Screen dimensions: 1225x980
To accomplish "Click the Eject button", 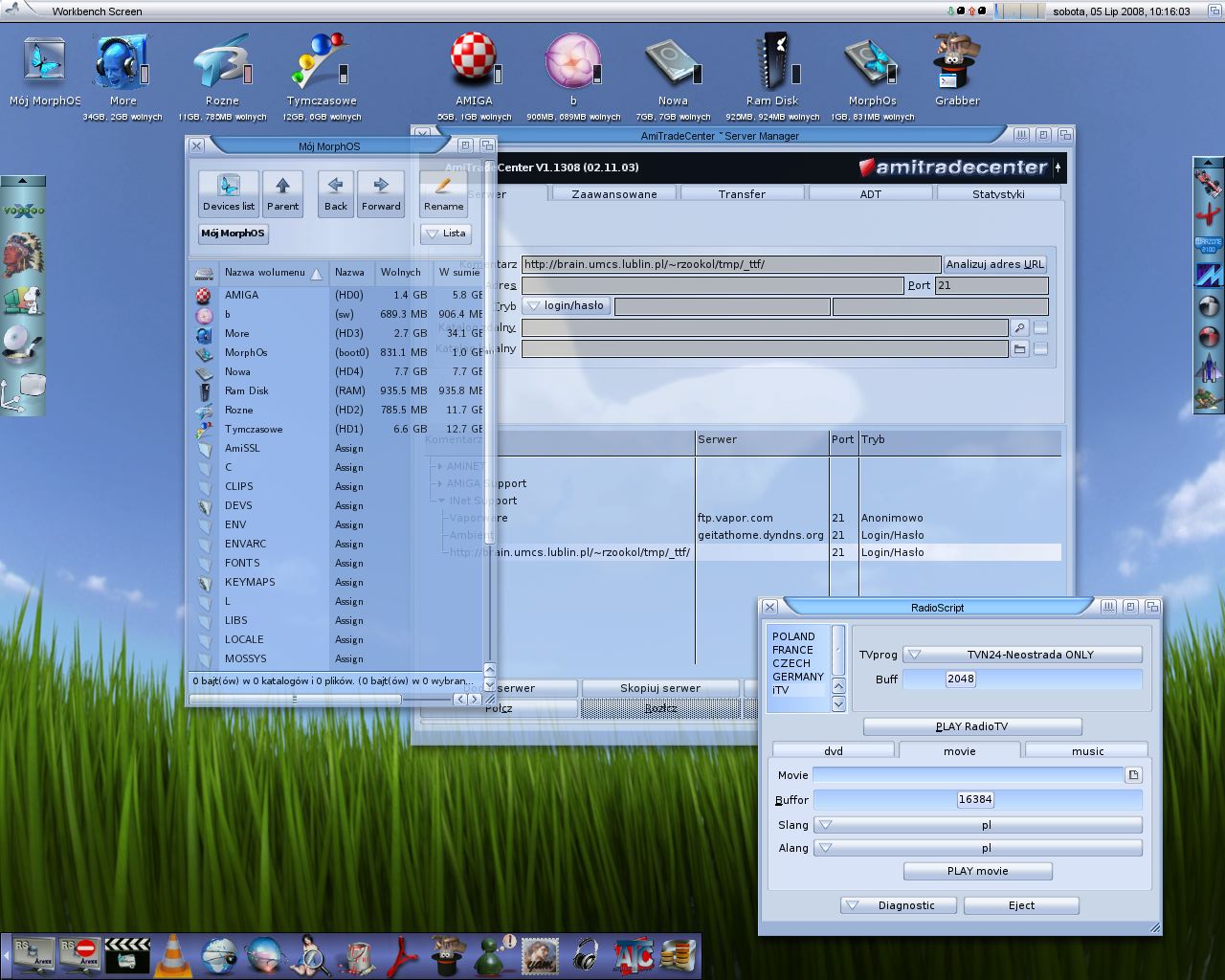I will pos(1021,905).
